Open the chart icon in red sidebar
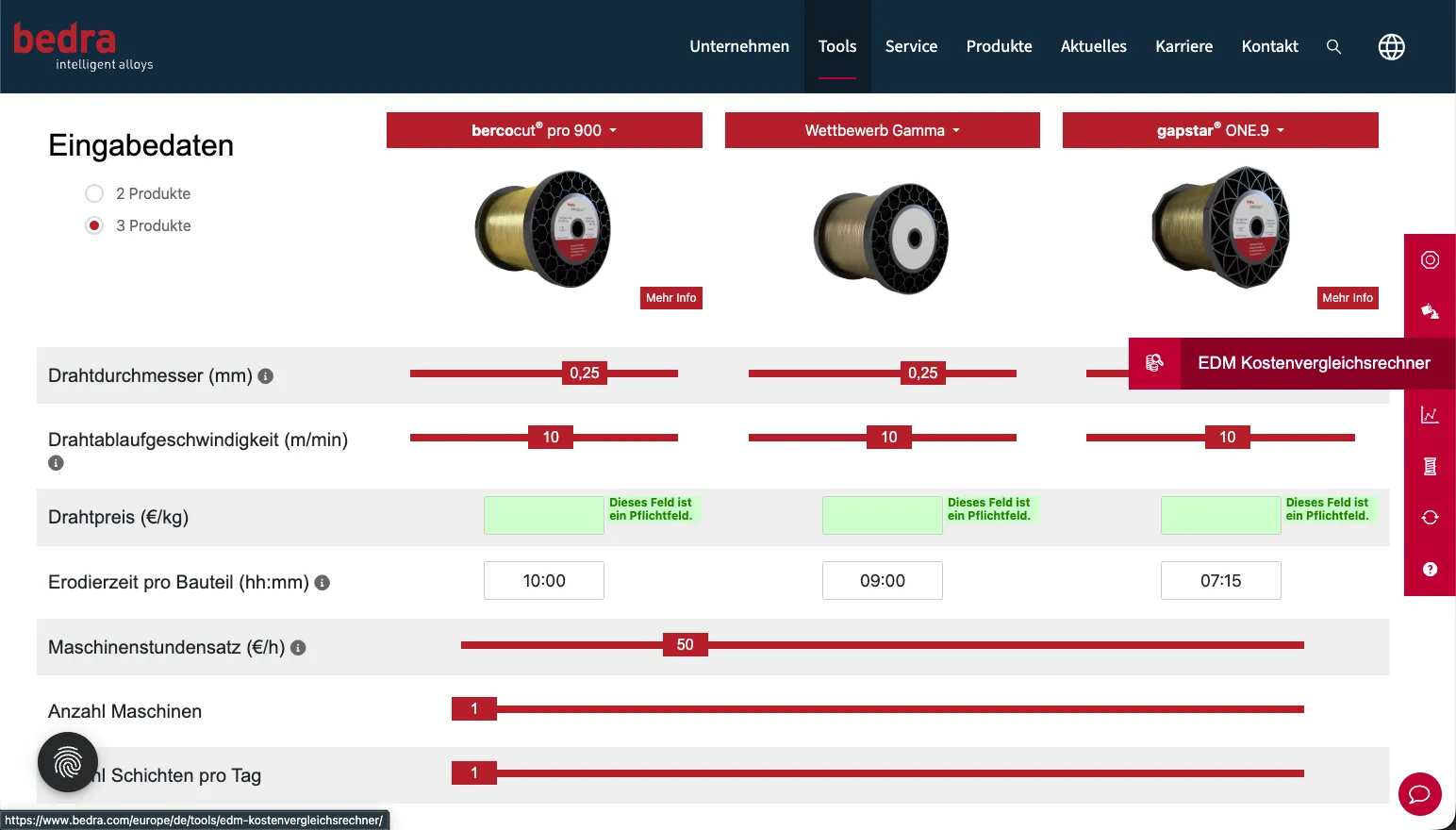Image resolution: width=1456 pixels, height=830 pixels. (1430, 415)
